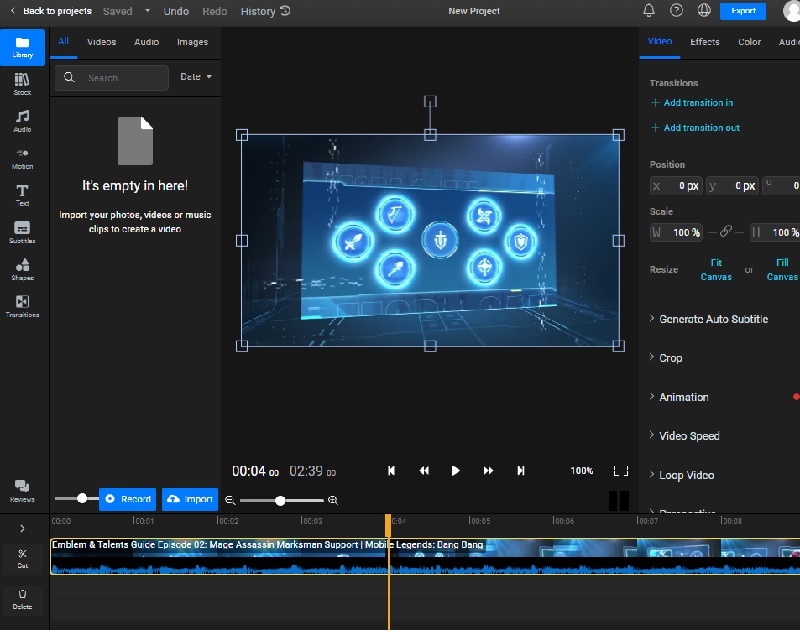The height and width of the screenshot is (632, 800).
Task: Open the Subtitles panel
Action: tap(22, 232)
